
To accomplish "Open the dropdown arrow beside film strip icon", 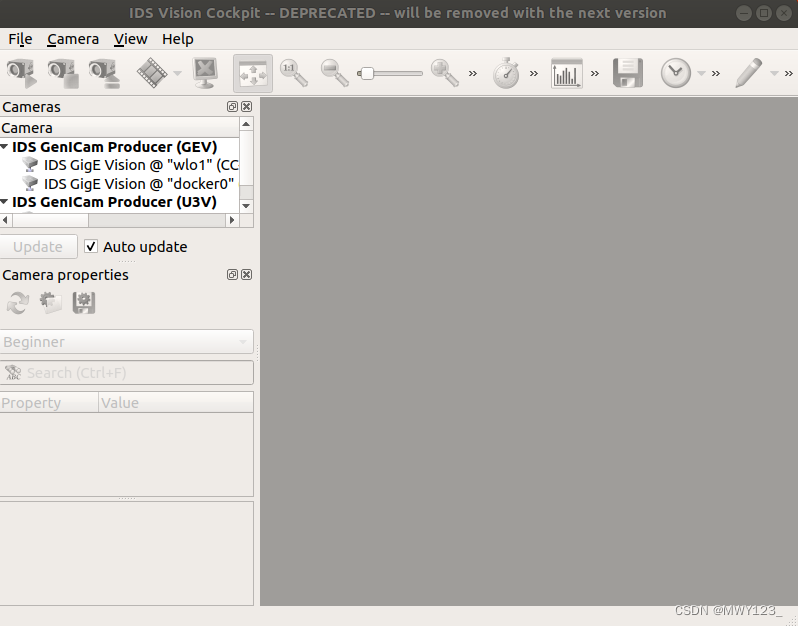I will pos(177,73).
